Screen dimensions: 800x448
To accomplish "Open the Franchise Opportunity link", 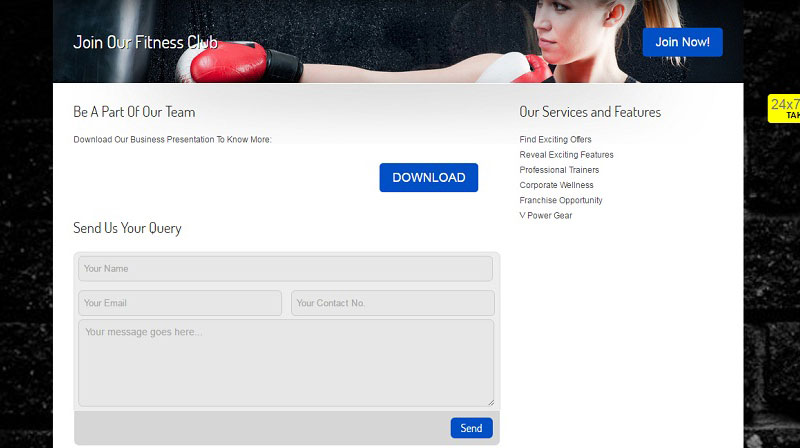I will tap(560, 200).
